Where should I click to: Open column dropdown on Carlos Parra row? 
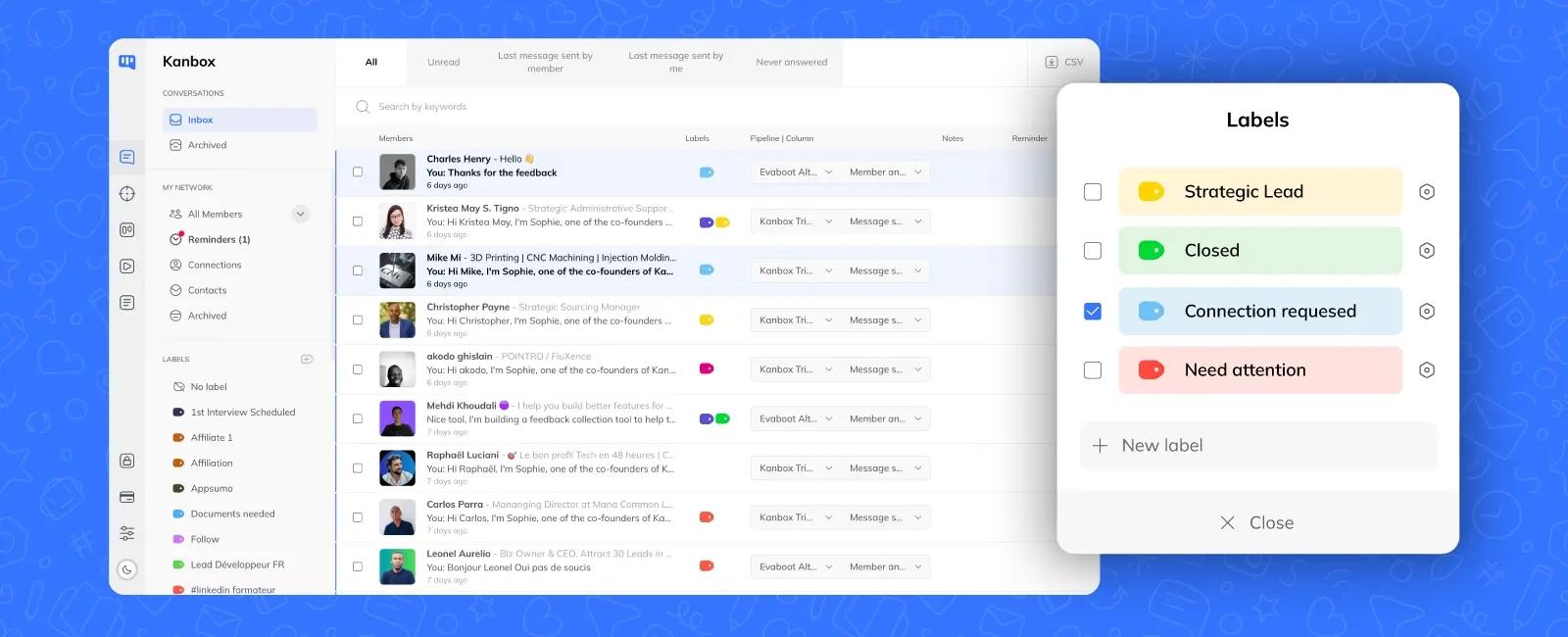pos(886,517)
